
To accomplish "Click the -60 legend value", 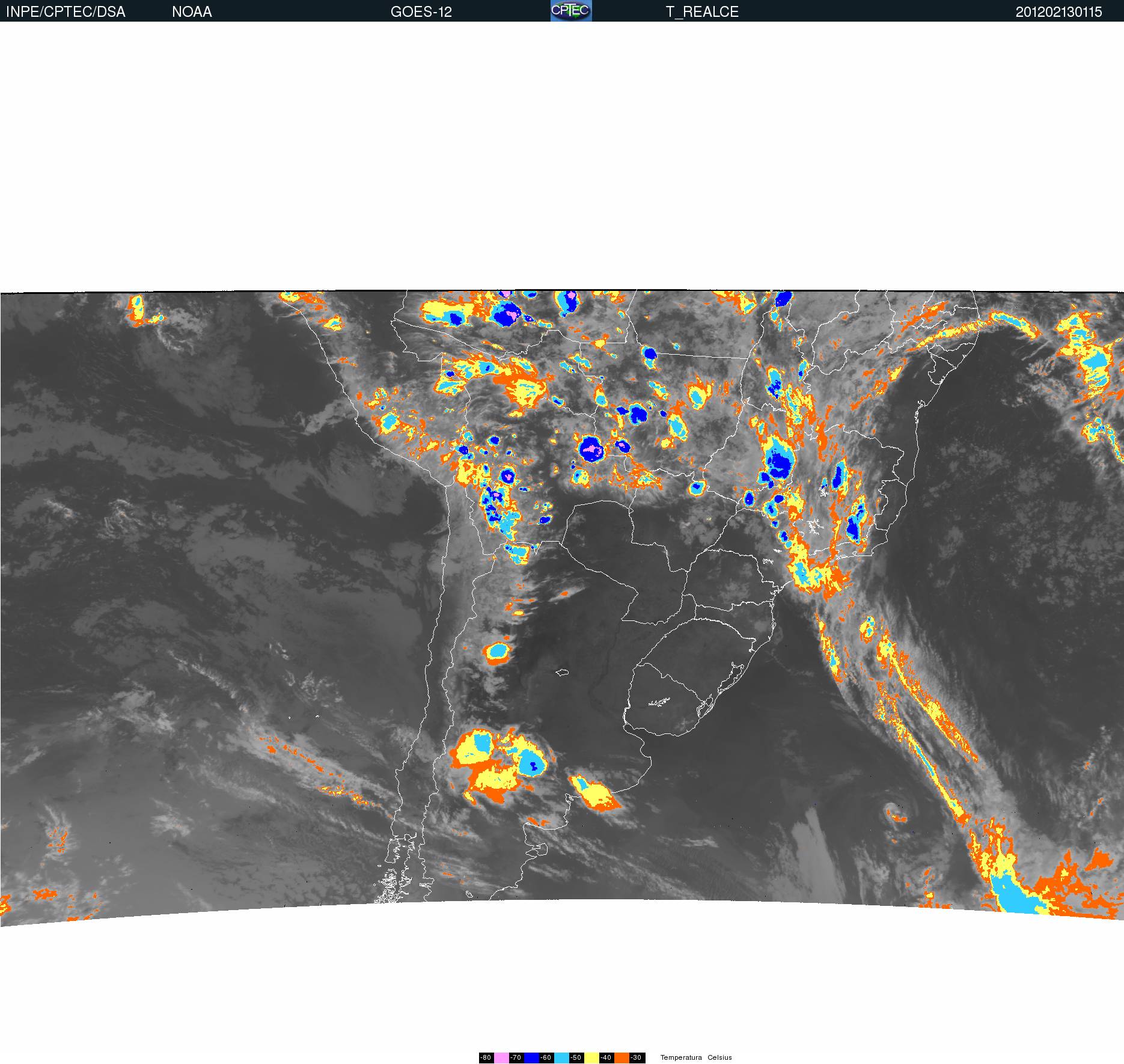I will (546, 1057).
